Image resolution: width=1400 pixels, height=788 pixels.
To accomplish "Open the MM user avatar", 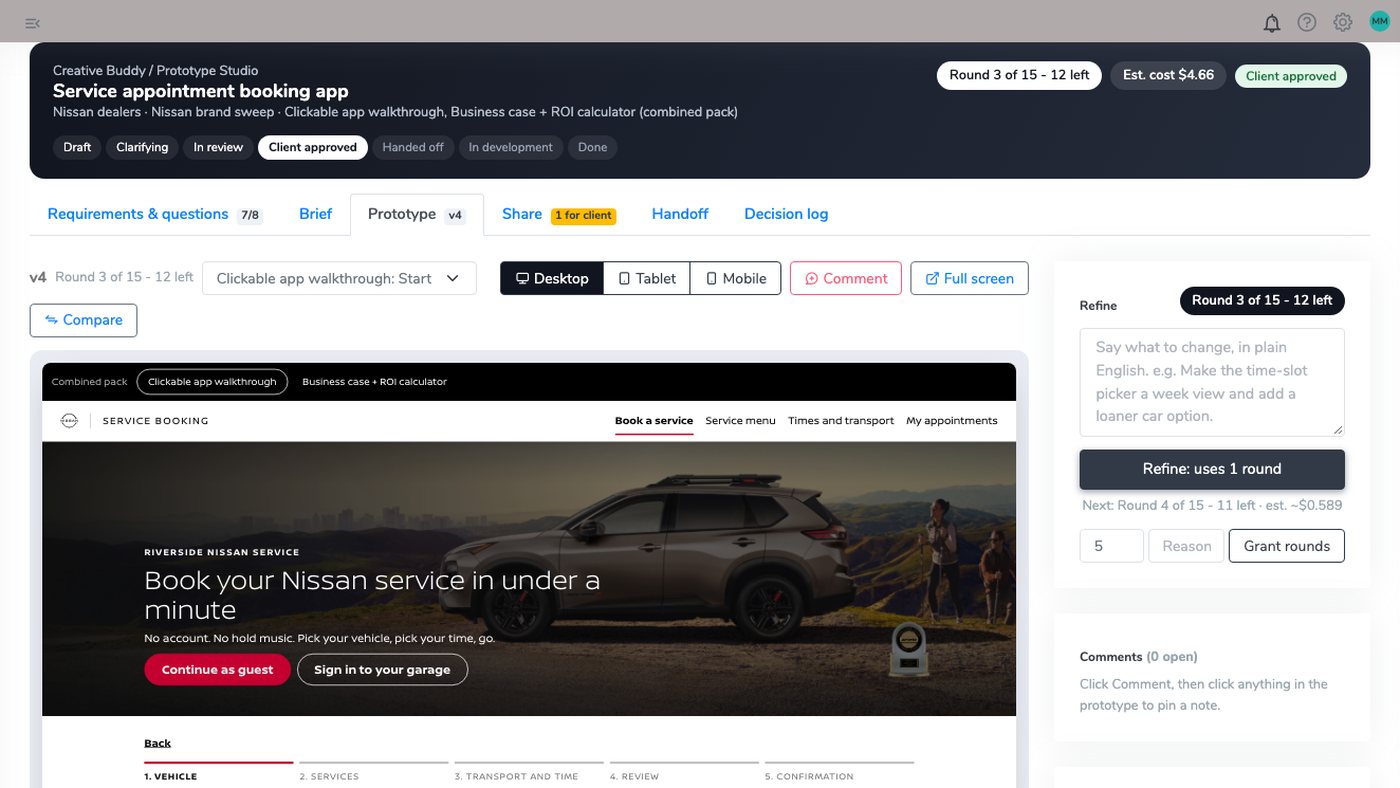I will (1380, 22).
